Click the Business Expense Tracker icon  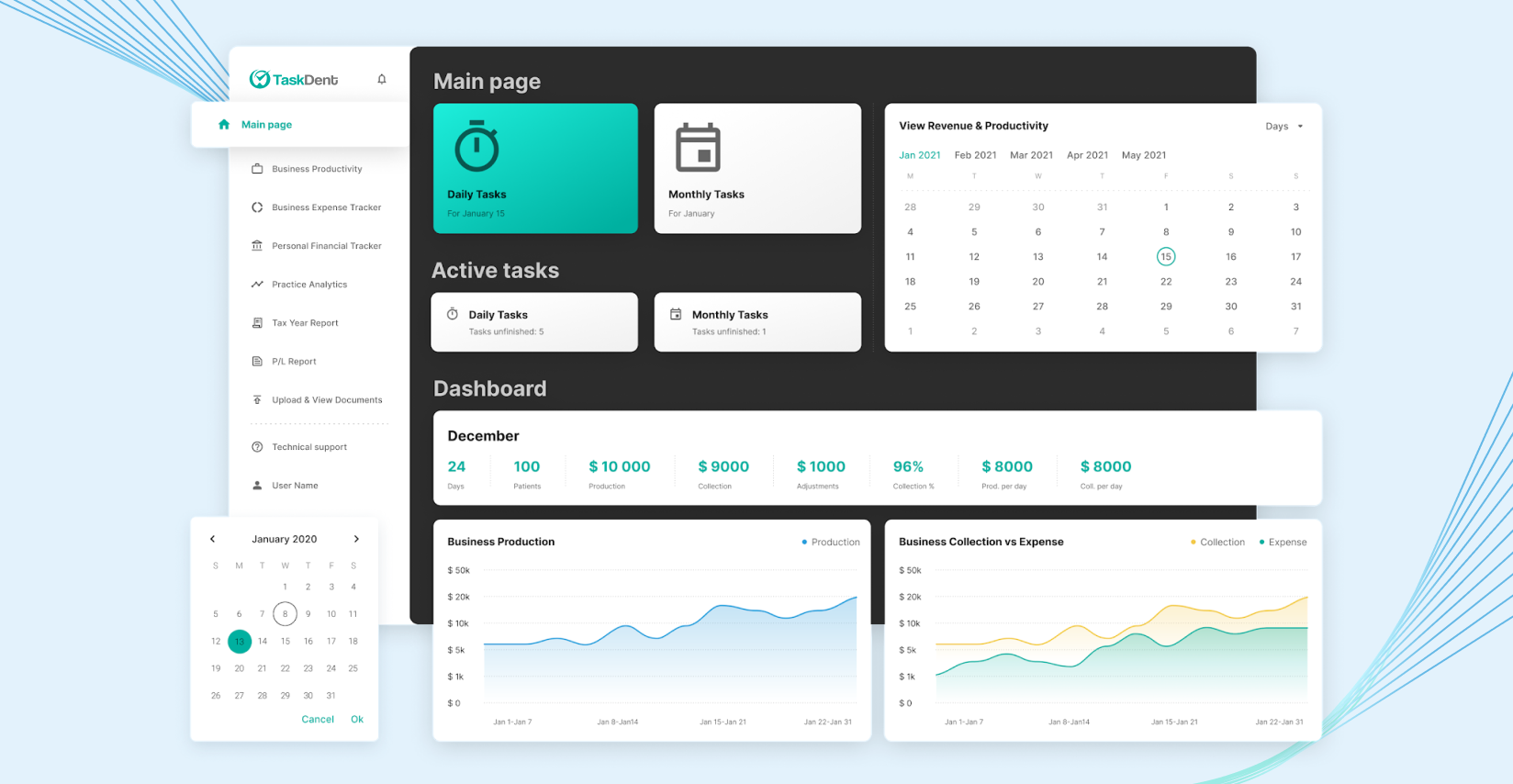(257, 207)
